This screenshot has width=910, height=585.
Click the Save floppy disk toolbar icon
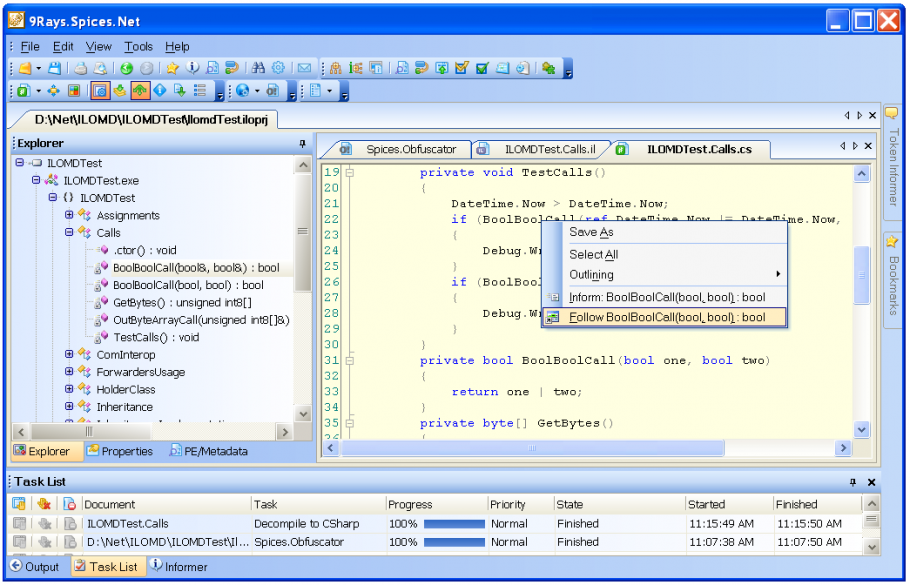55,68
